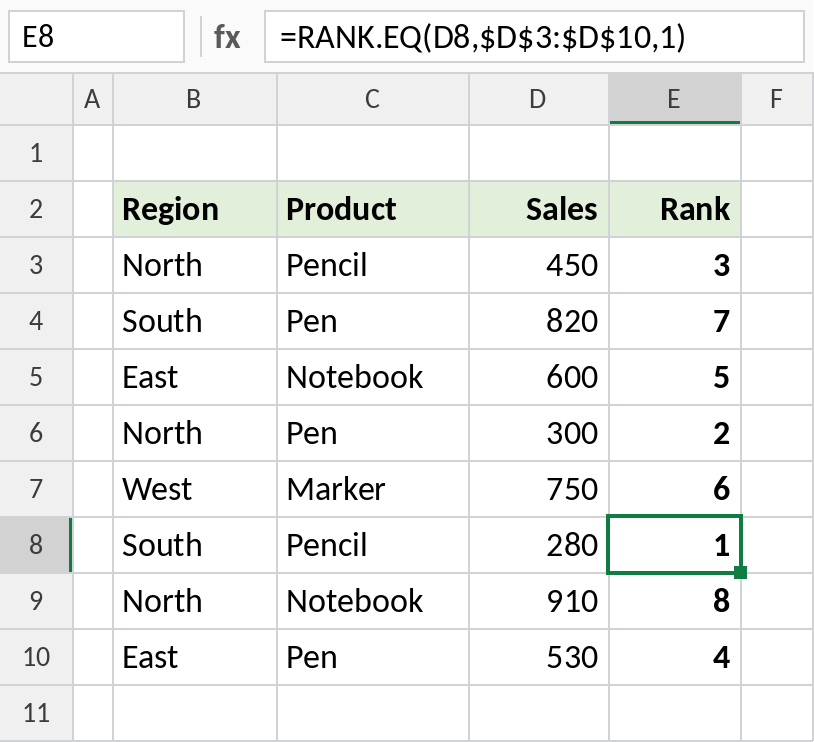Viewport: 814px width, 742px height.
Task: Select column B header
Action: tap(195, 99)
